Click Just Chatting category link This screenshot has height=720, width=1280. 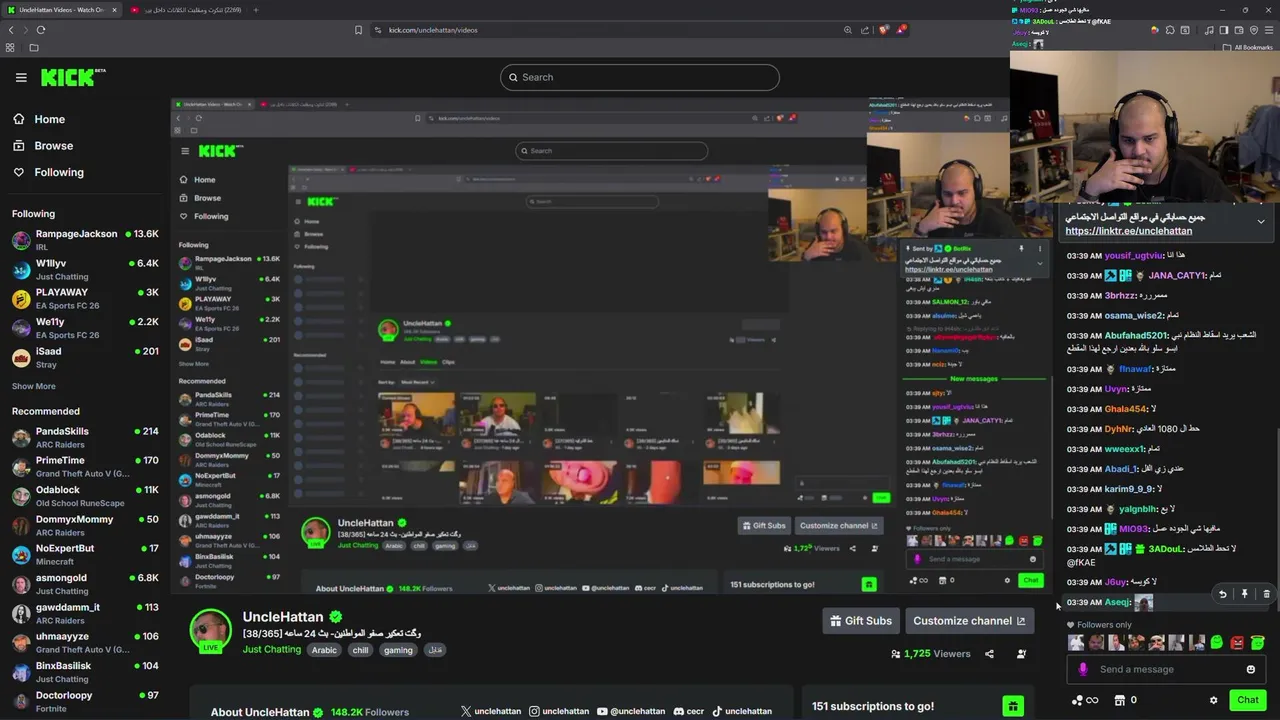[271, 650]
